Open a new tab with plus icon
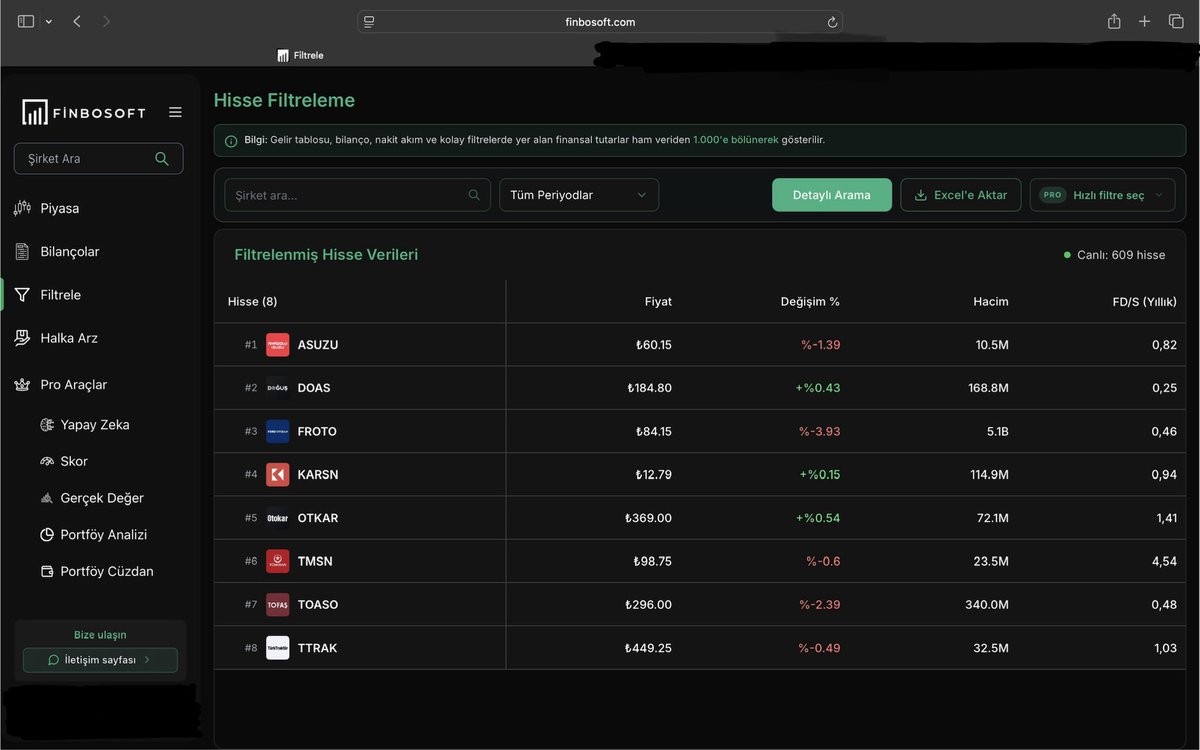This screenshot has height=750, width=1200. [x=1145, y=21]
